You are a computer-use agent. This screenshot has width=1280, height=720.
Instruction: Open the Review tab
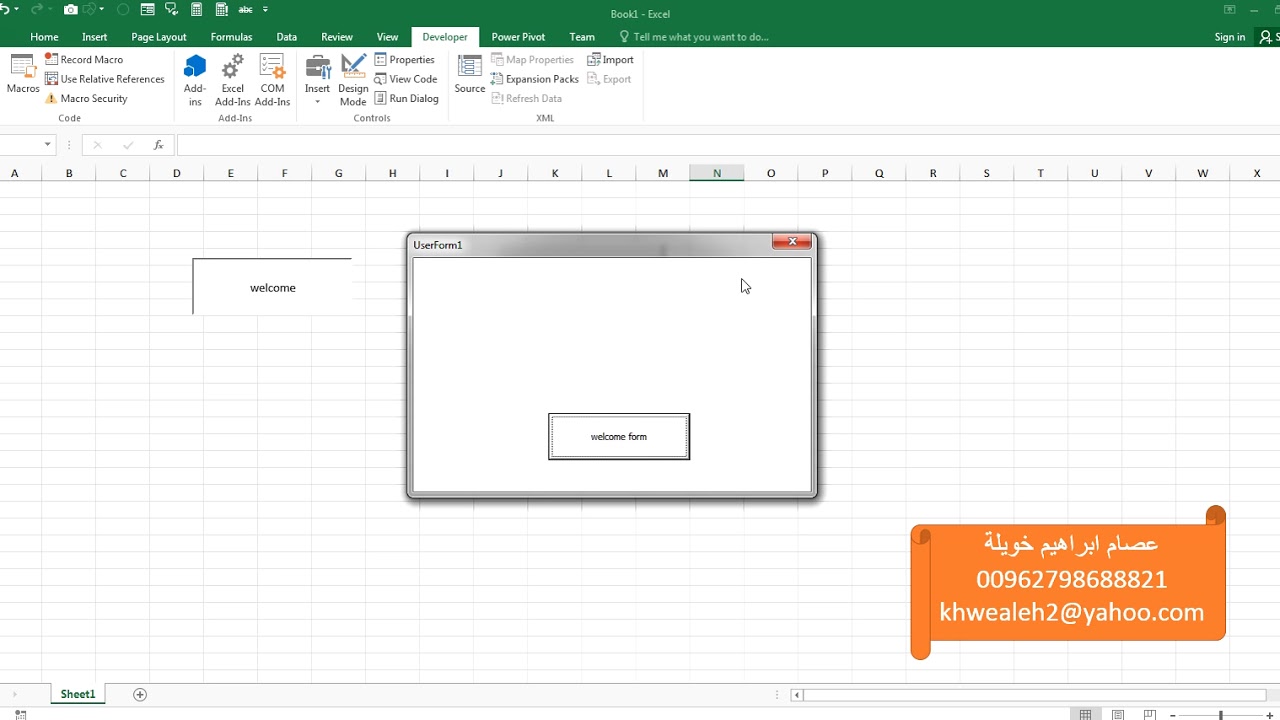pyautogui.click(x=337, y=37)
